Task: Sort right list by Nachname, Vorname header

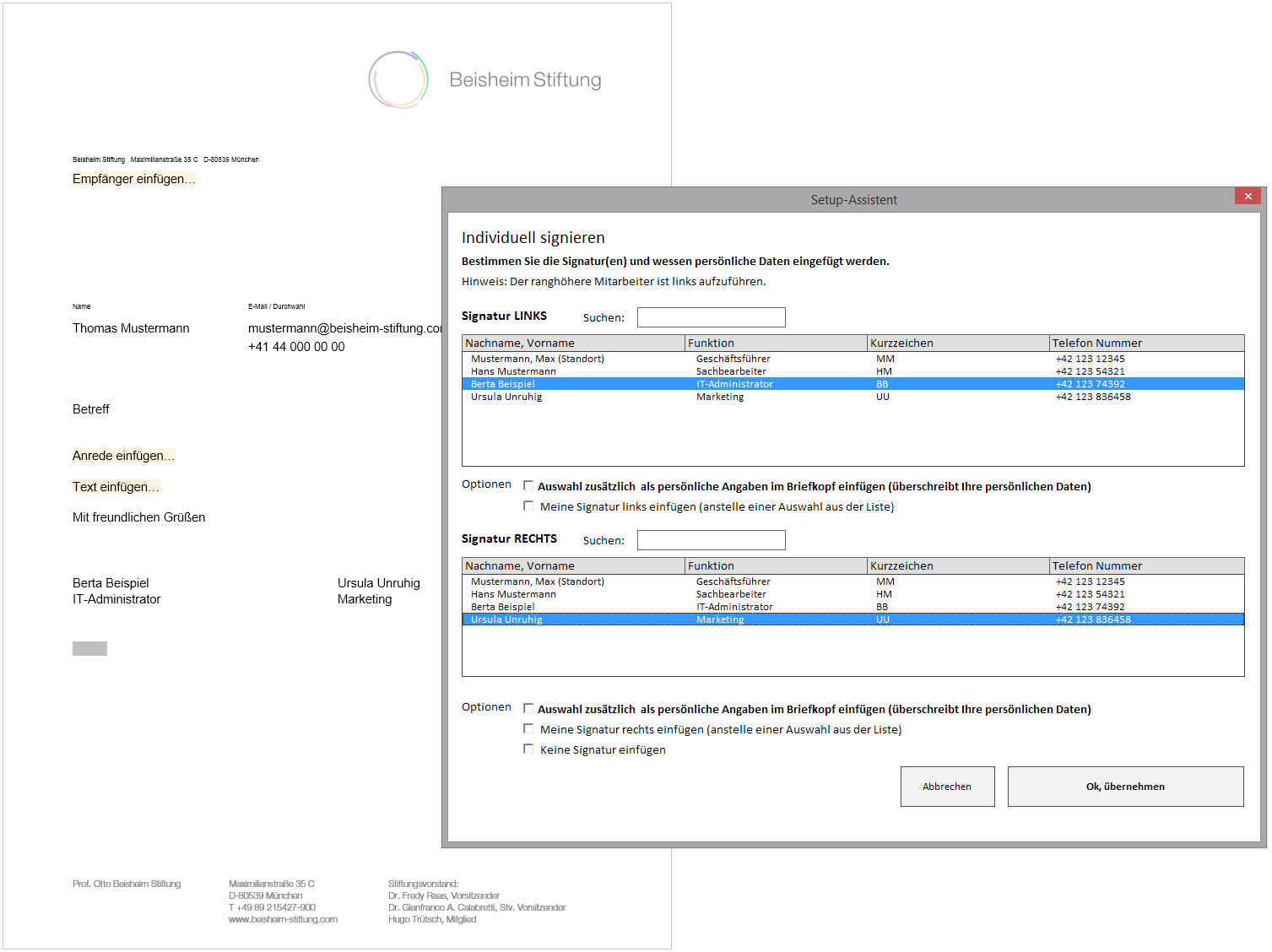Action: [574, 566]
